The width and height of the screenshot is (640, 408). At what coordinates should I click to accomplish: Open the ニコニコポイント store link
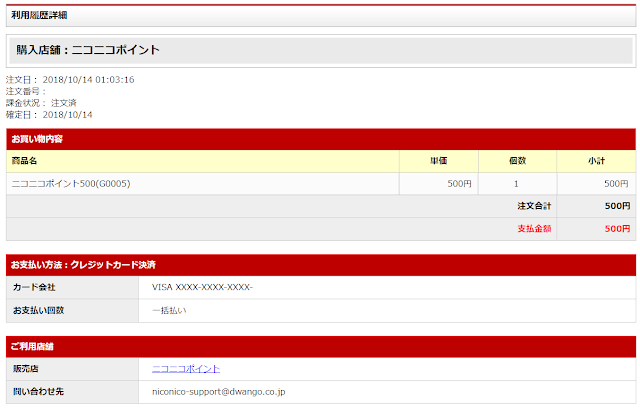(186, 369)
